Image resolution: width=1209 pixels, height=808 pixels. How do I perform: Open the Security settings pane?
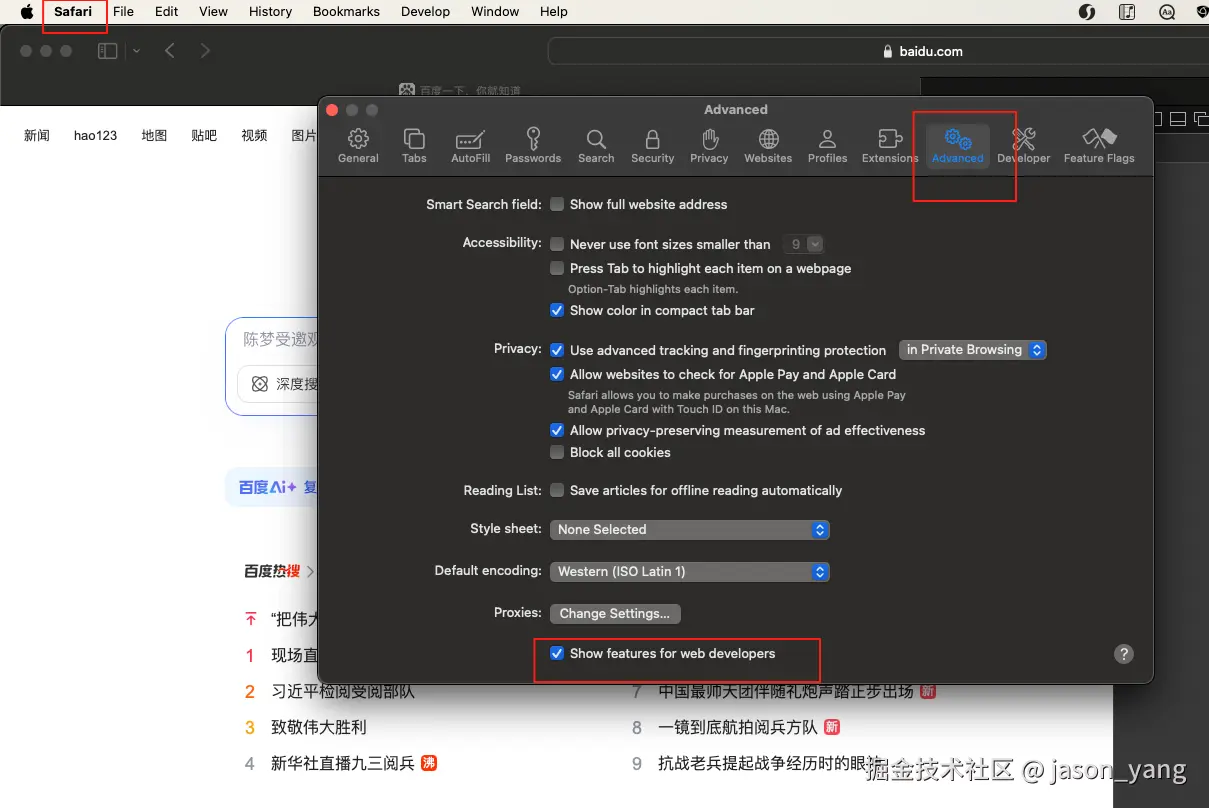click(653, 146)
